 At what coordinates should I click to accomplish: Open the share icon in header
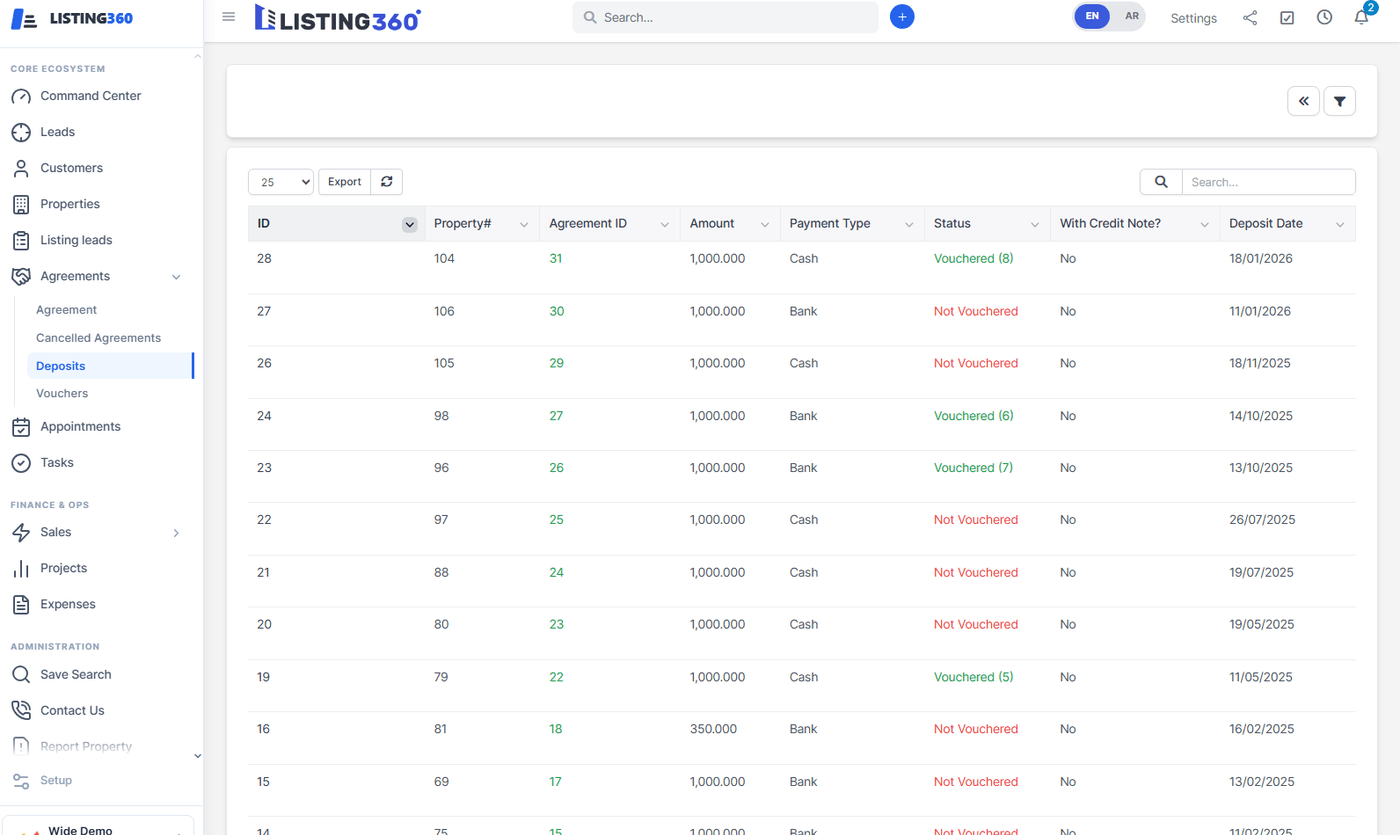click(x=1250, y=18)
